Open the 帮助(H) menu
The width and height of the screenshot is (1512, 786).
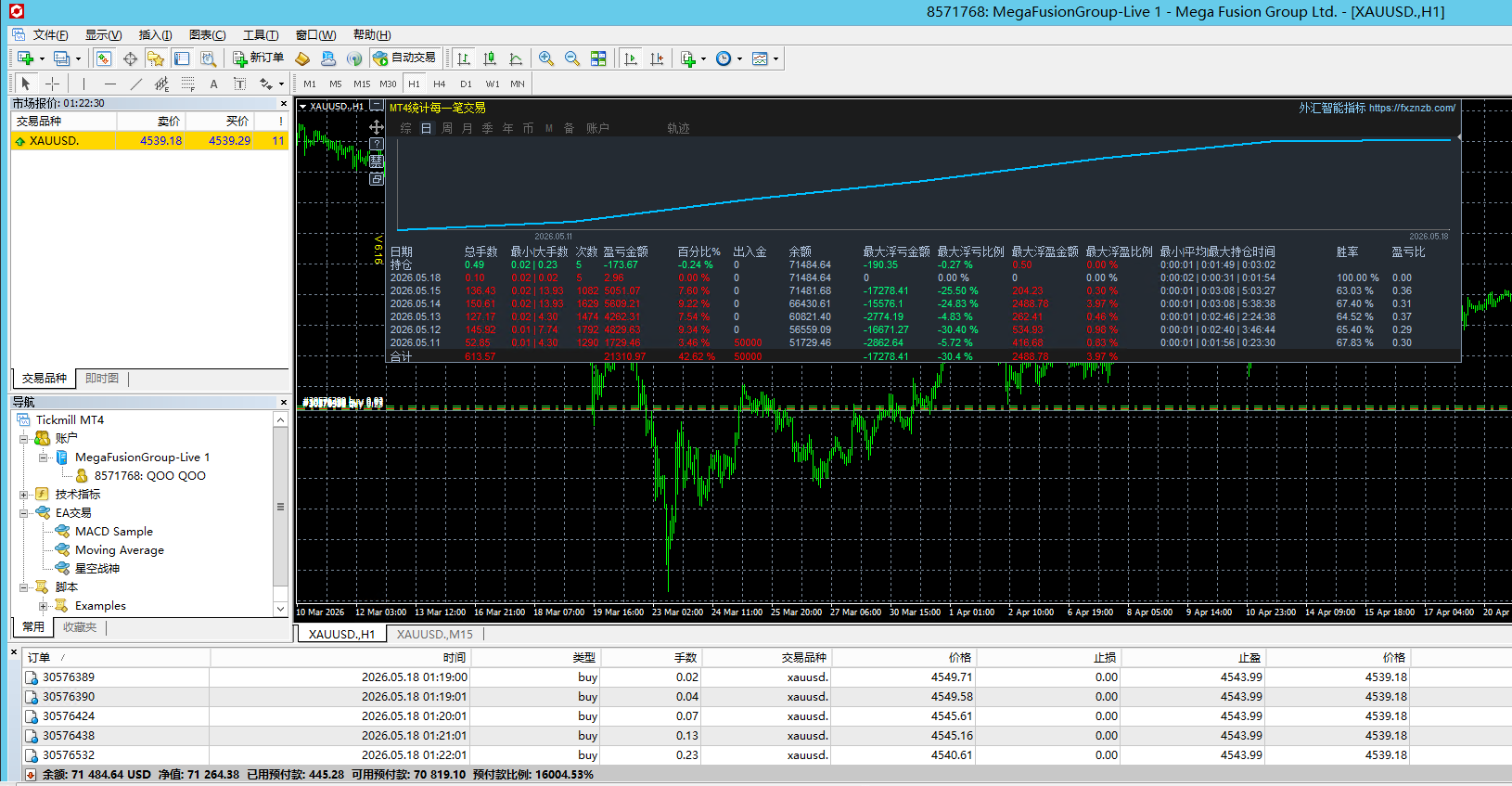click(x=372, y=35)
